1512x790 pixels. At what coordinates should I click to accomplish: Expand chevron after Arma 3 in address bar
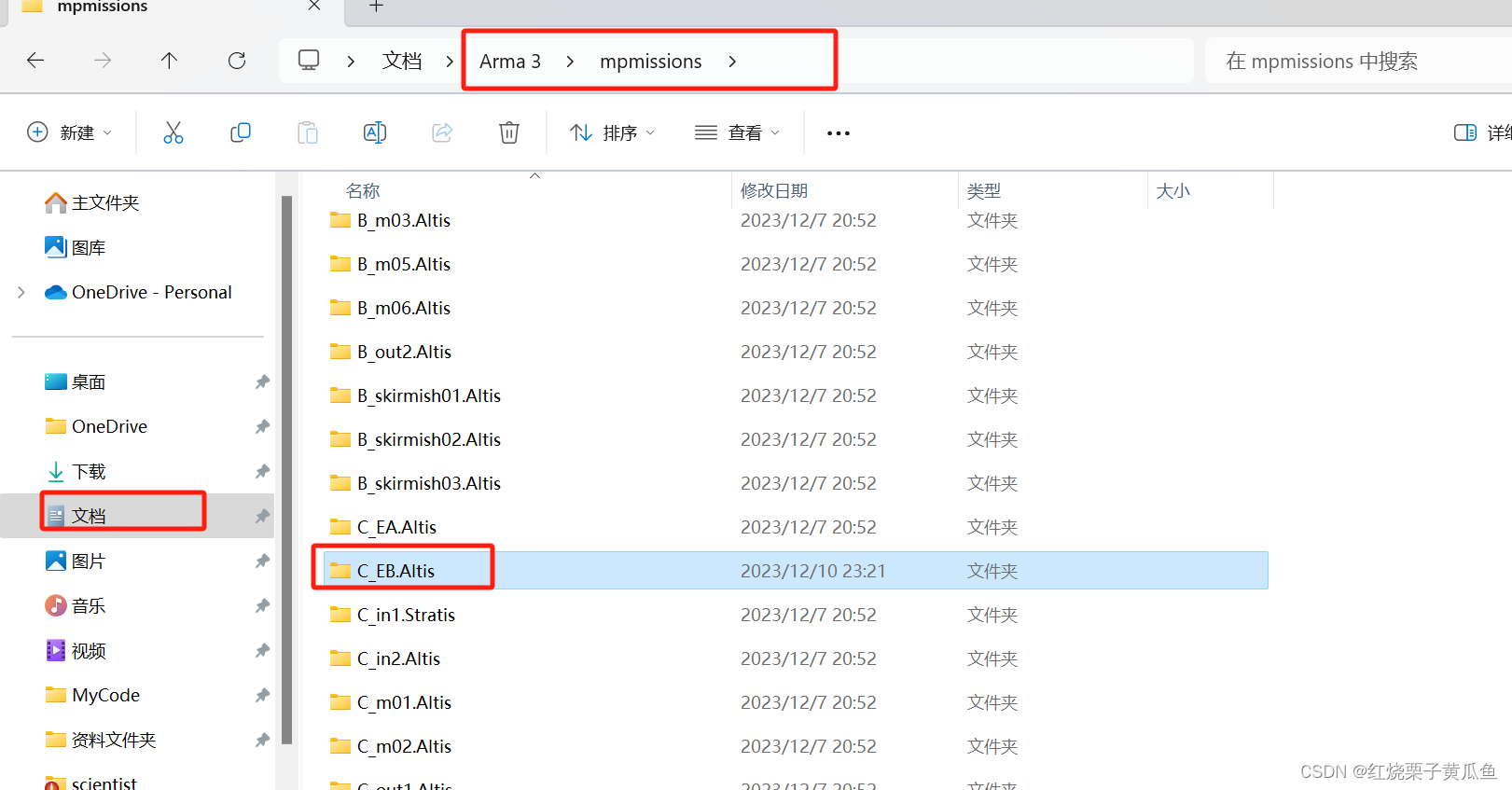tap(570, 61)
